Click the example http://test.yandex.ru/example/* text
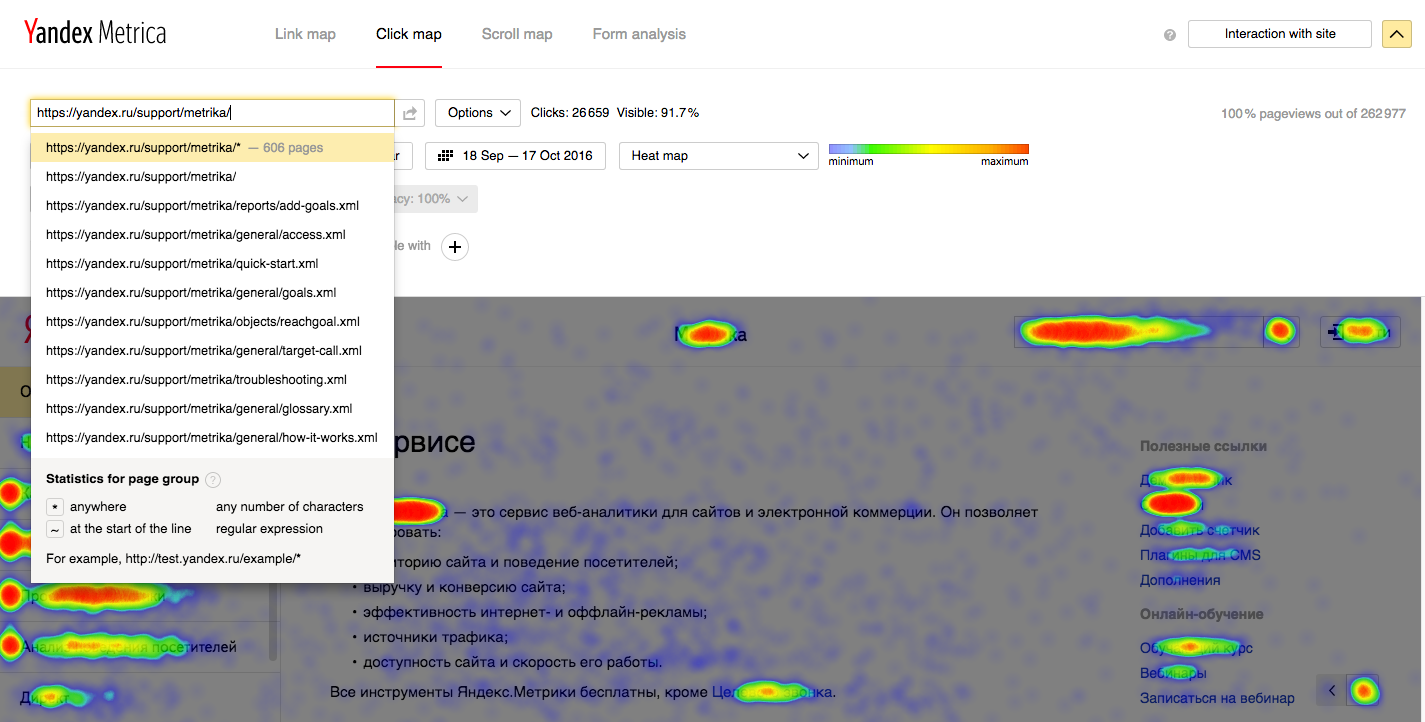 click(213, 558)
